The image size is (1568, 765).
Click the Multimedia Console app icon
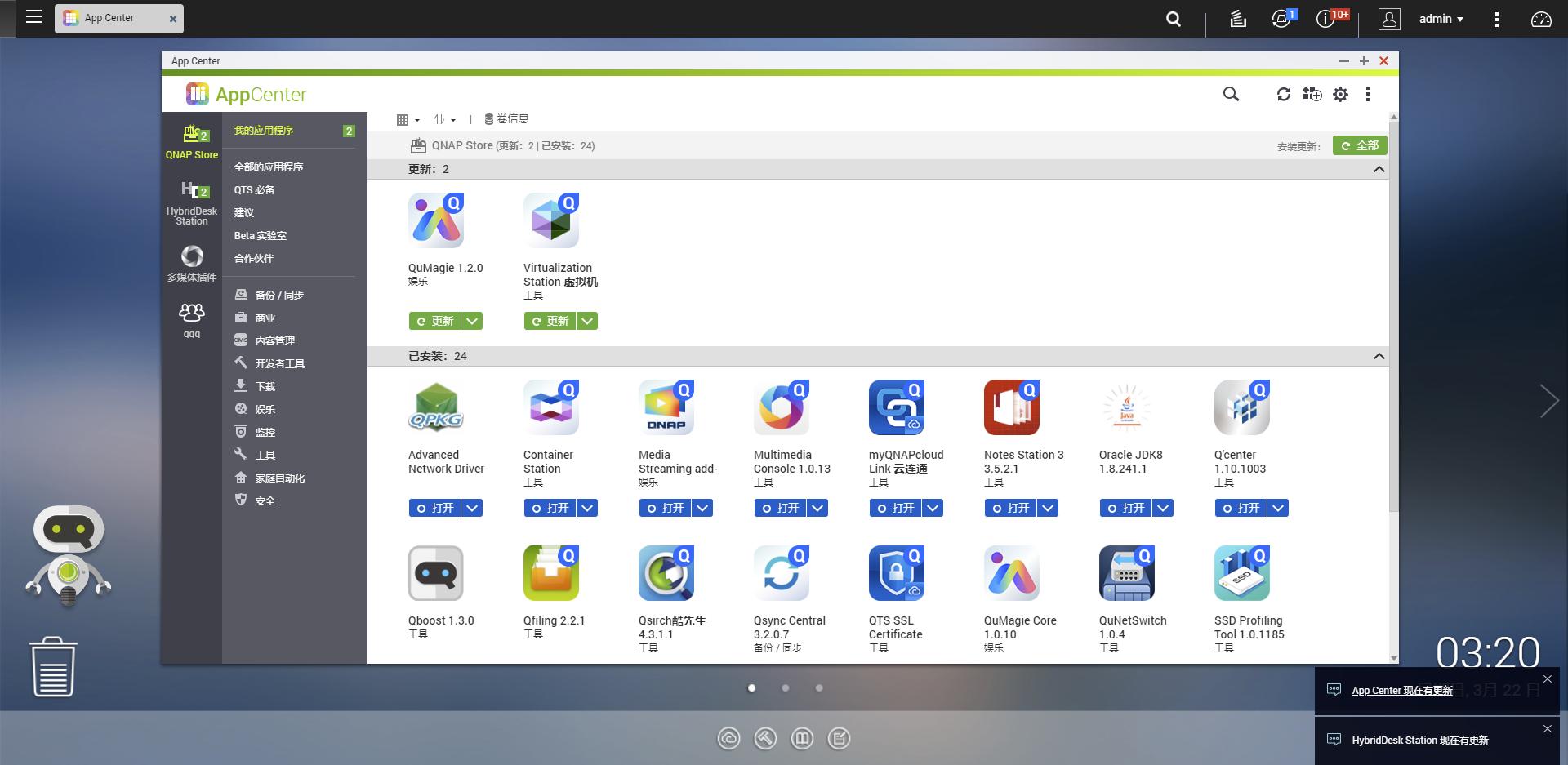pyautogui.click(x=782, y=407)
